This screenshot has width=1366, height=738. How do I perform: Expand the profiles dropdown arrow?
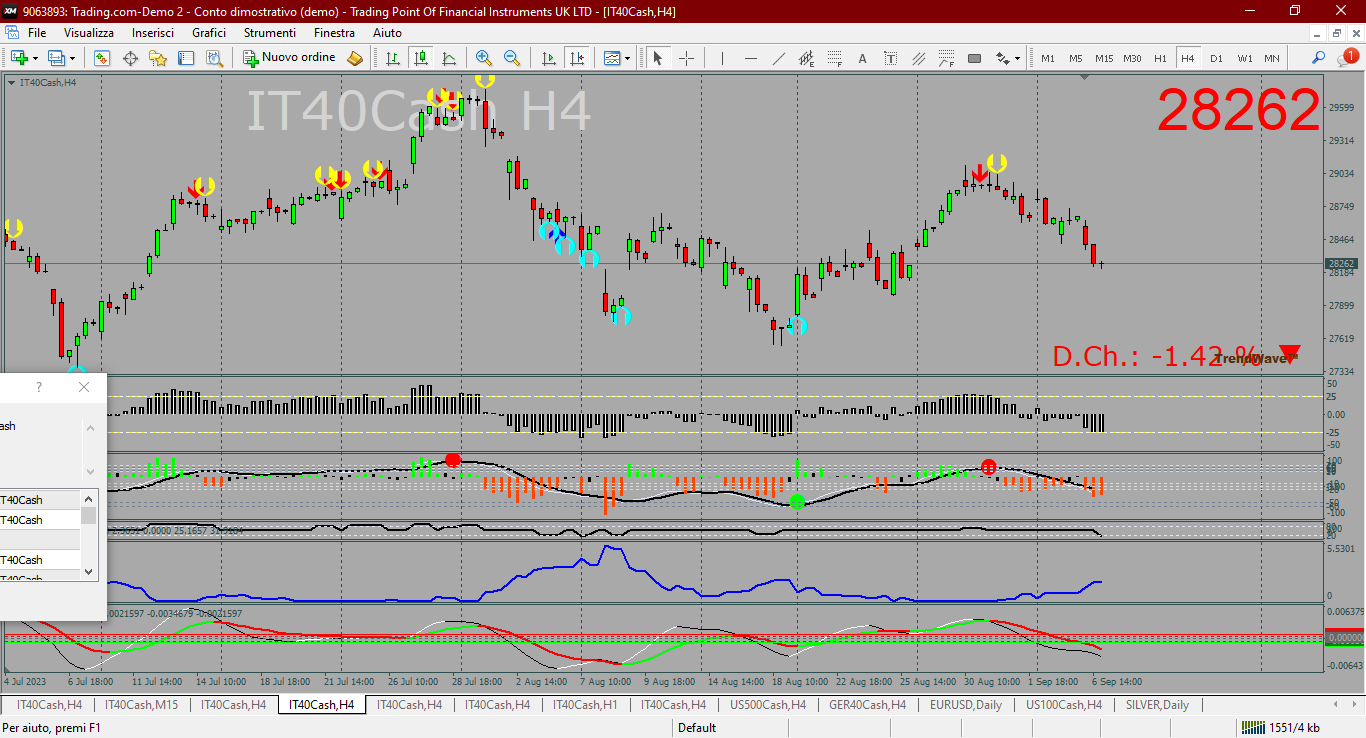pos(70,58)
